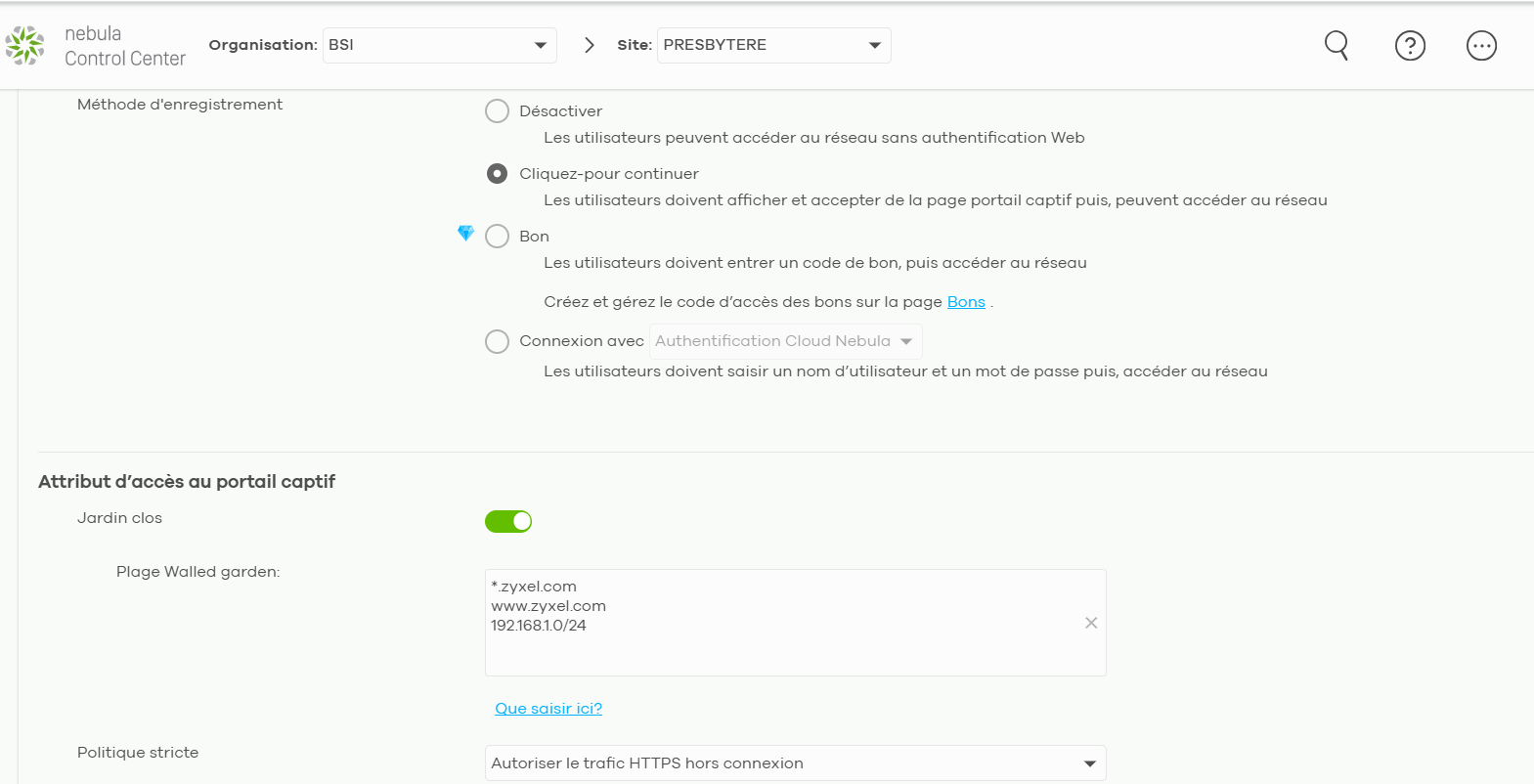Open the Que saisir ici? link
The image size is (1534, 784).
tap(548, 709)
